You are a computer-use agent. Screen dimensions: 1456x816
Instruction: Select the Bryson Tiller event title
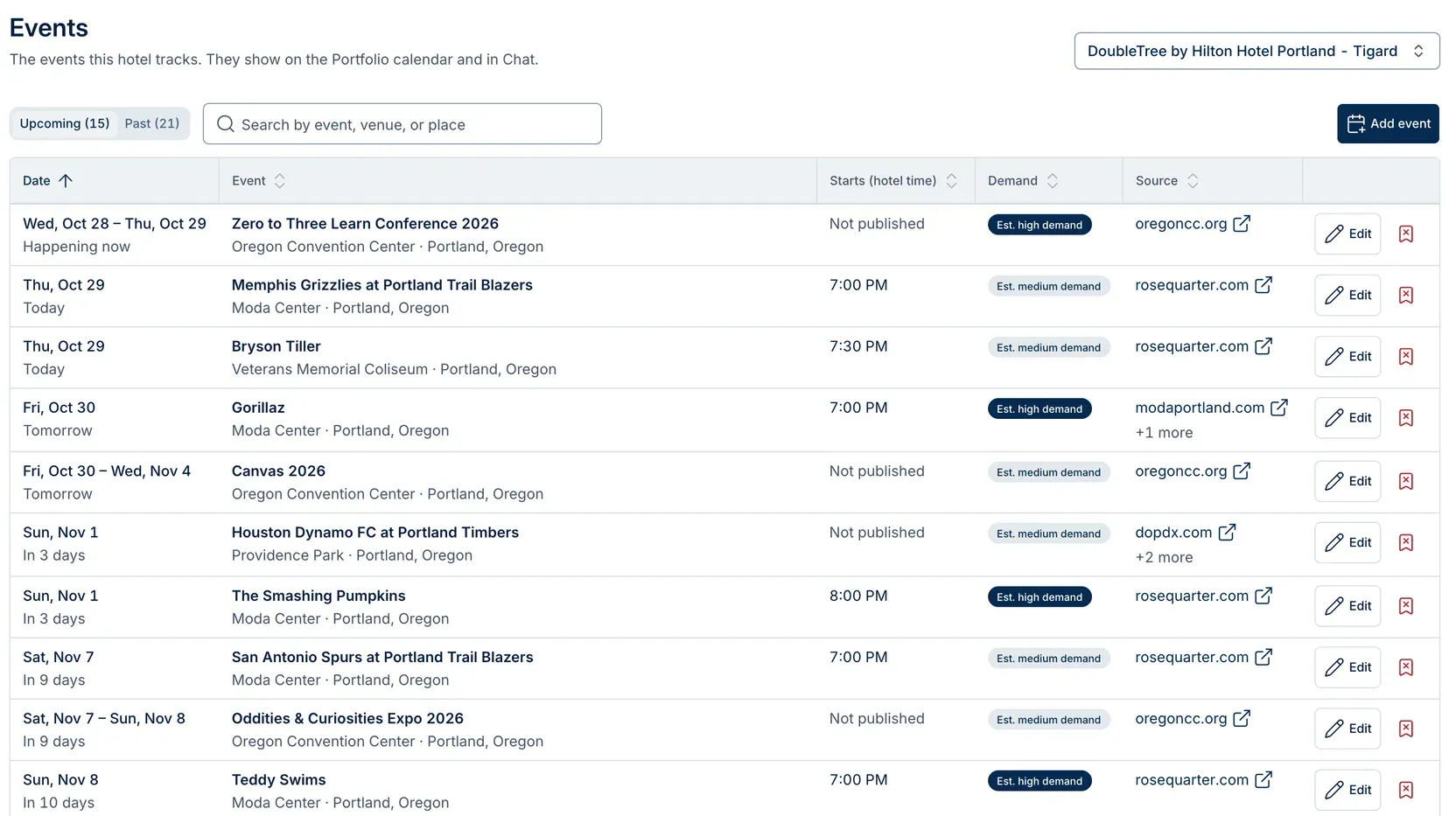point(276,346)
